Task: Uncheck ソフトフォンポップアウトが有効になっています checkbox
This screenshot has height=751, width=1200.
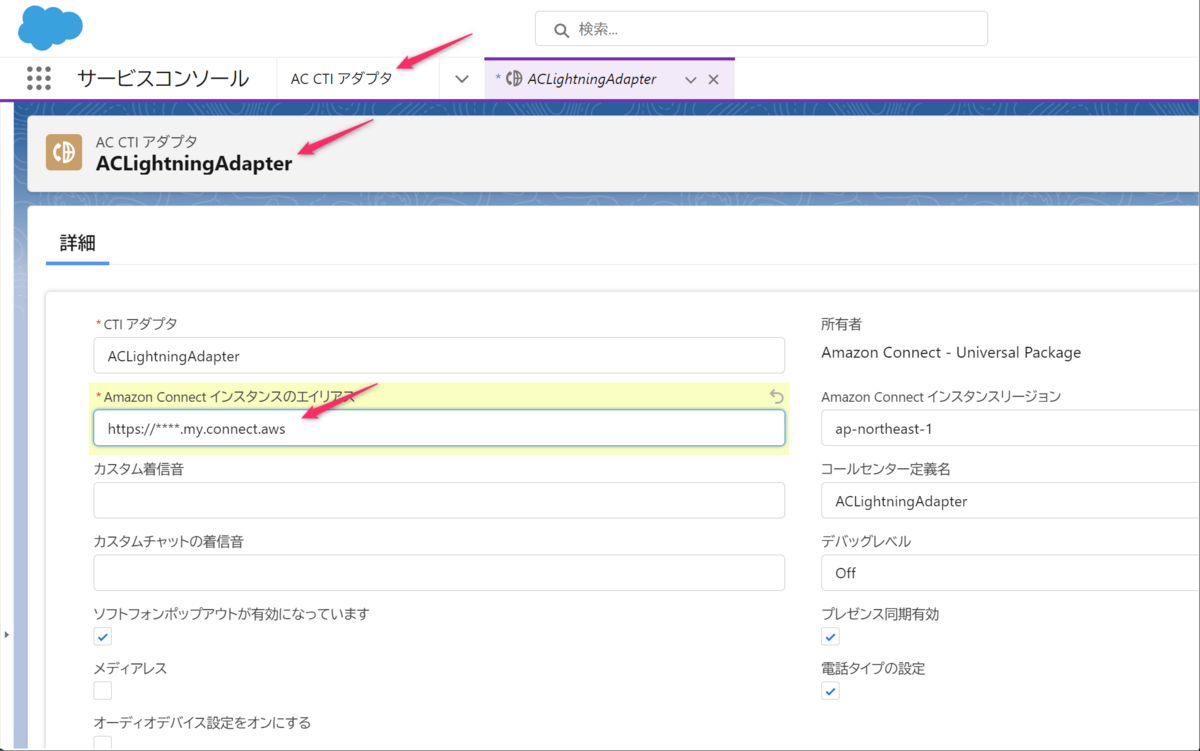Action: (103, 636)
